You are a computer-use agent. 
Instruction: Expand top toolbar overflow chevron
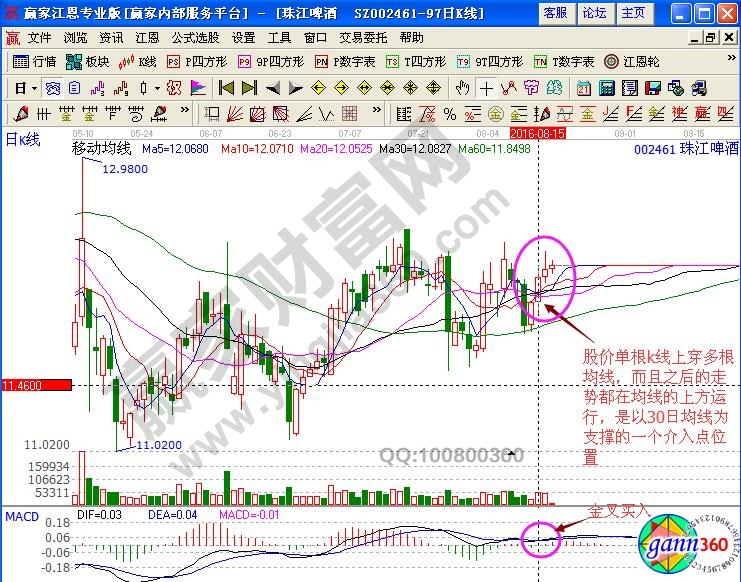click(x=732, y=58)
